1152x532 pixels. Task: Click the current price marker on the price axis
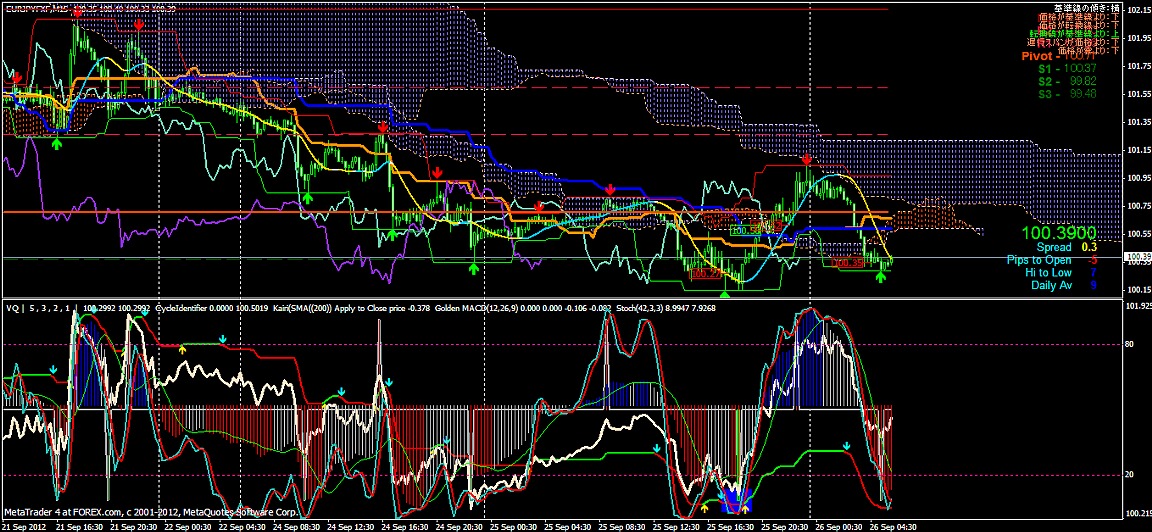(x=1138, y=257)
